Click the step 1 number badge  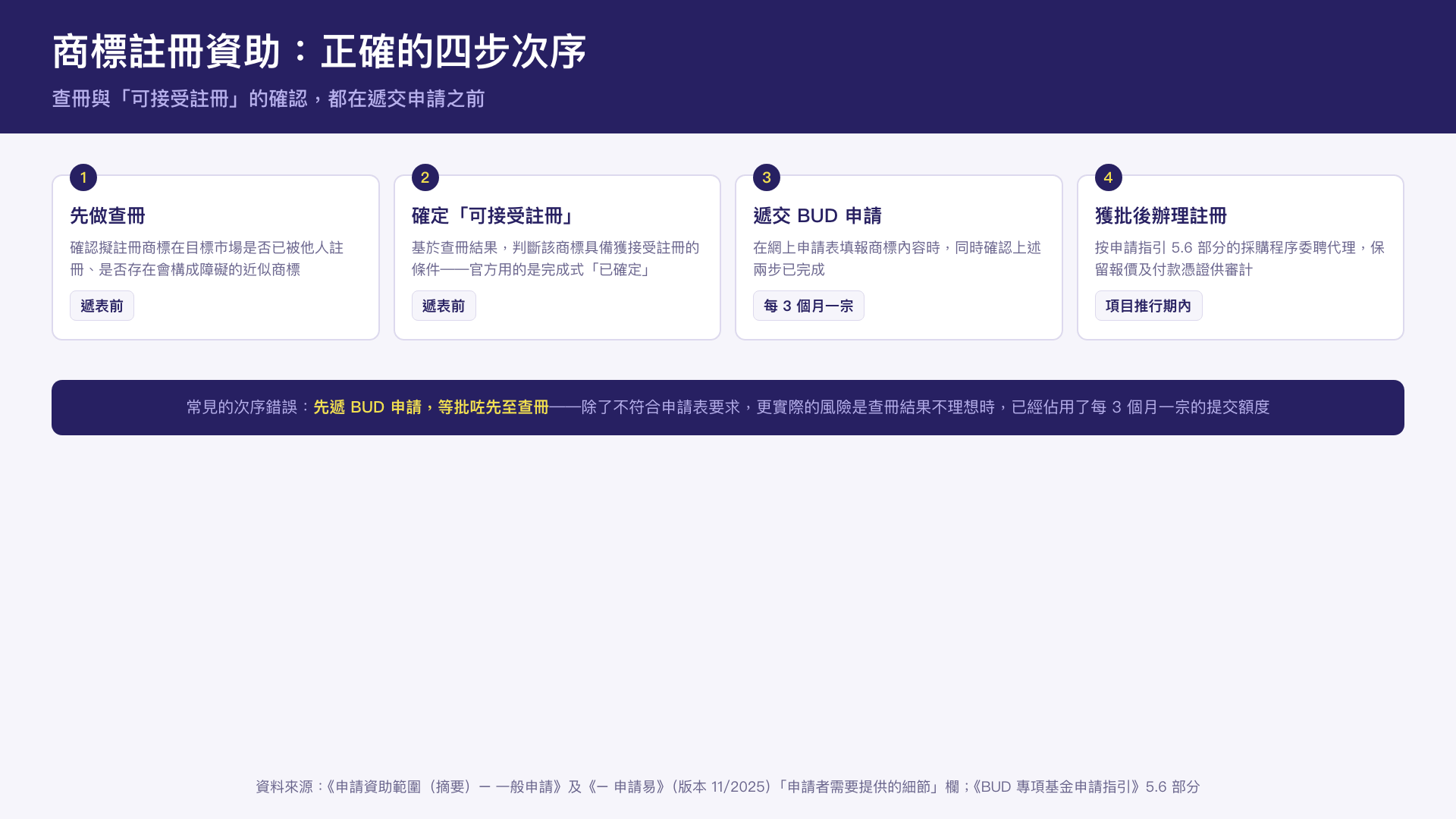point(83,177)
